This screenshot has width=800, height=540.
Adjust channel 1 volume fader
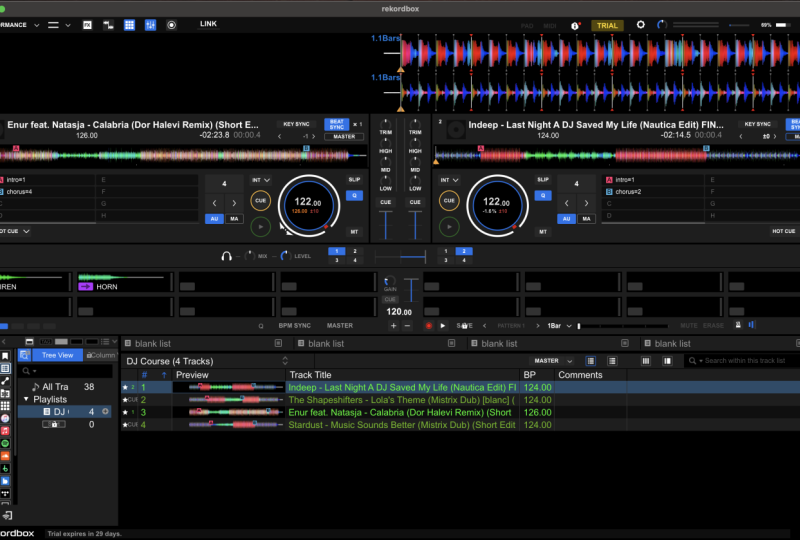[x=386, y=225]
